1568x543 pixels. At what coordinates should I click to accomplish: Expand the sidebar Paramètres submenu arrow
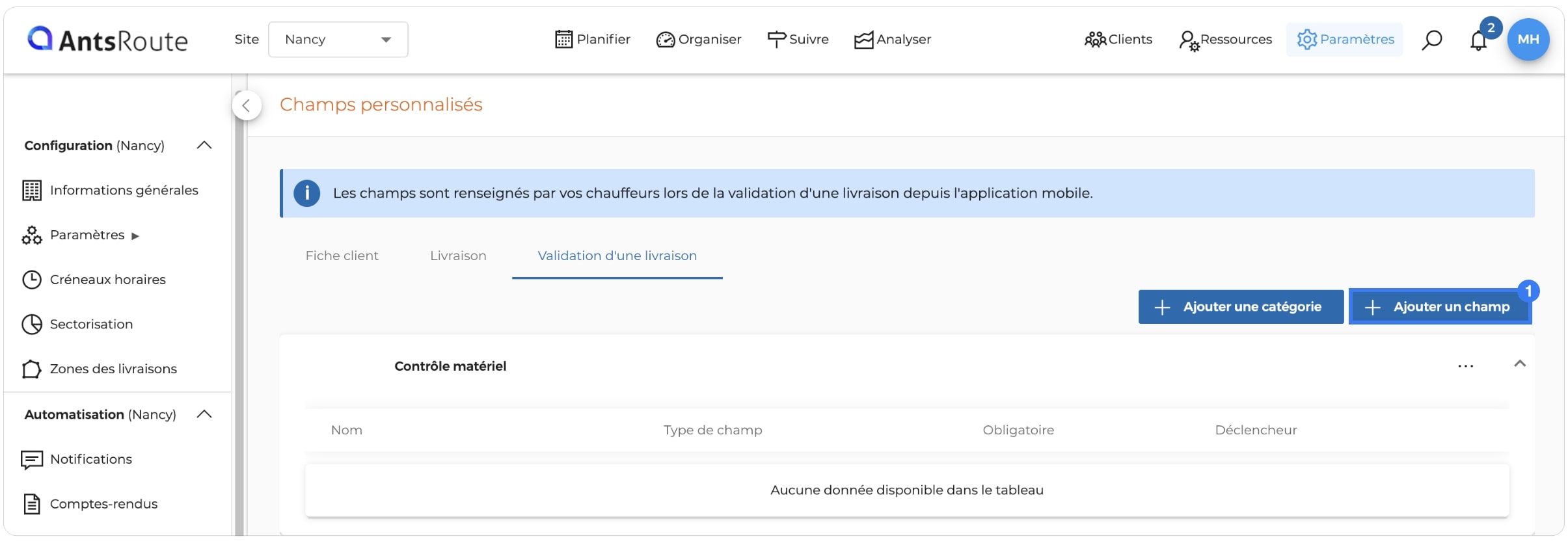pos(135,236)
